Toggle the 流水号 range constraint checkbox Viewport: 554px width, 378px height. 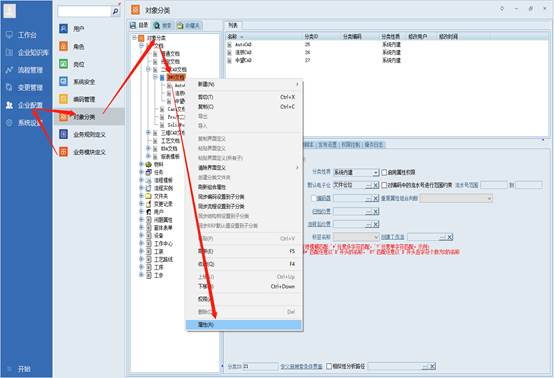[x=384, y=185]
